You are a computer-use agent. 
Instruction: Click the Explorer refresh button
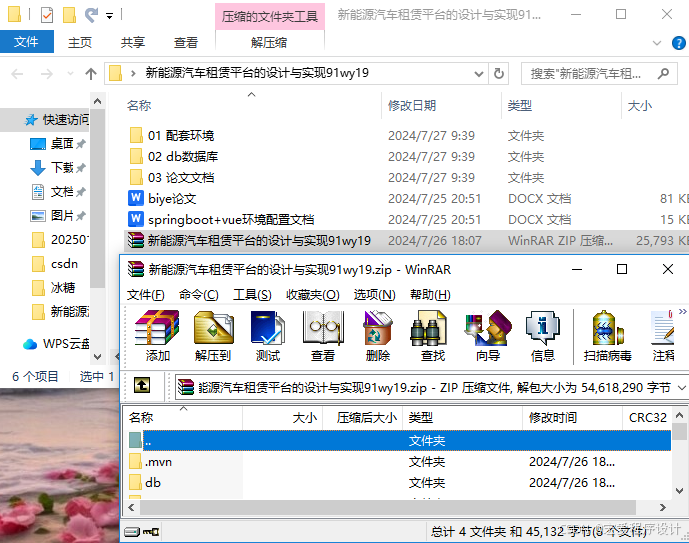pos(499,73)
